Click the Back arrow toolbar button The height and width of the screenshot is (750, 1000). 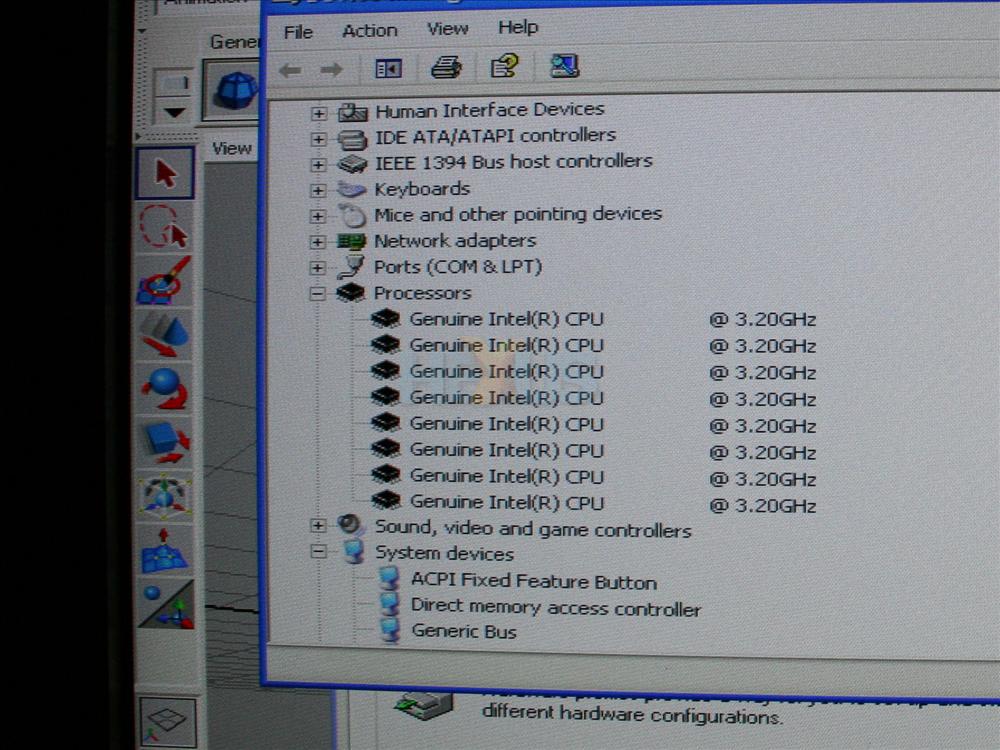[x=290, y=70]
